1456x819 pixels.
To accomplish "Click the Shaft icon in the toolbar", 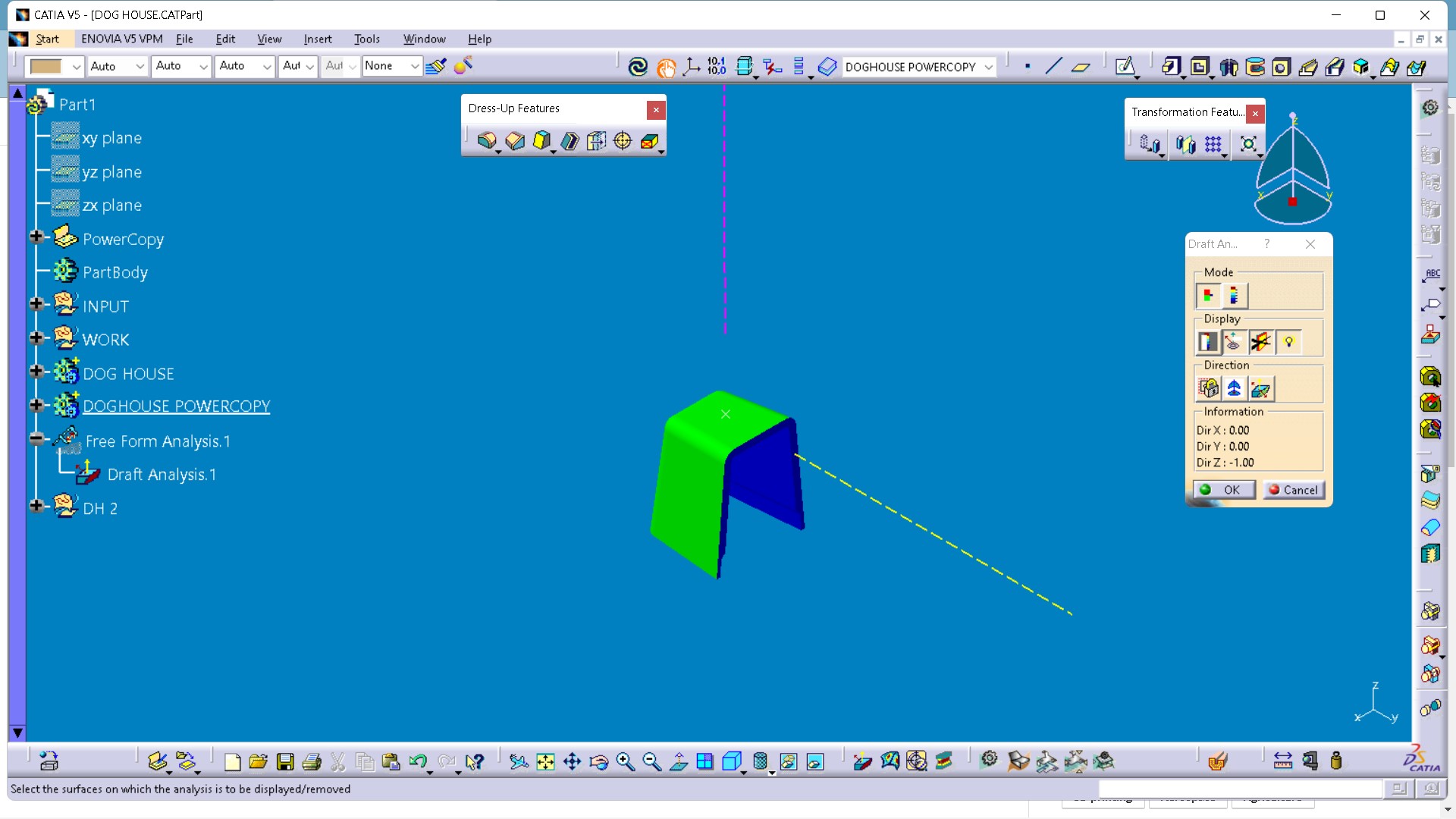I will (x=1228, y=67).
